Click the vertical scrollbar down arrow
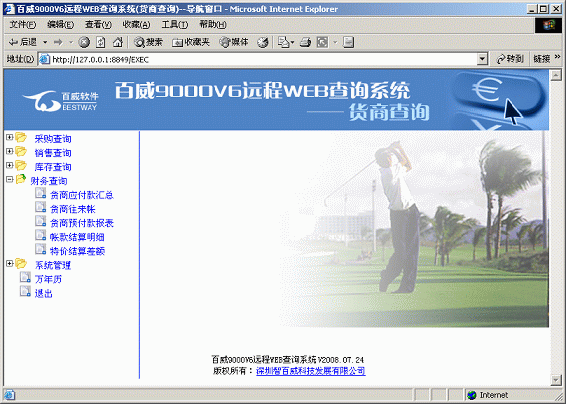This screenshot has height=404, width=566. point(556,379)
